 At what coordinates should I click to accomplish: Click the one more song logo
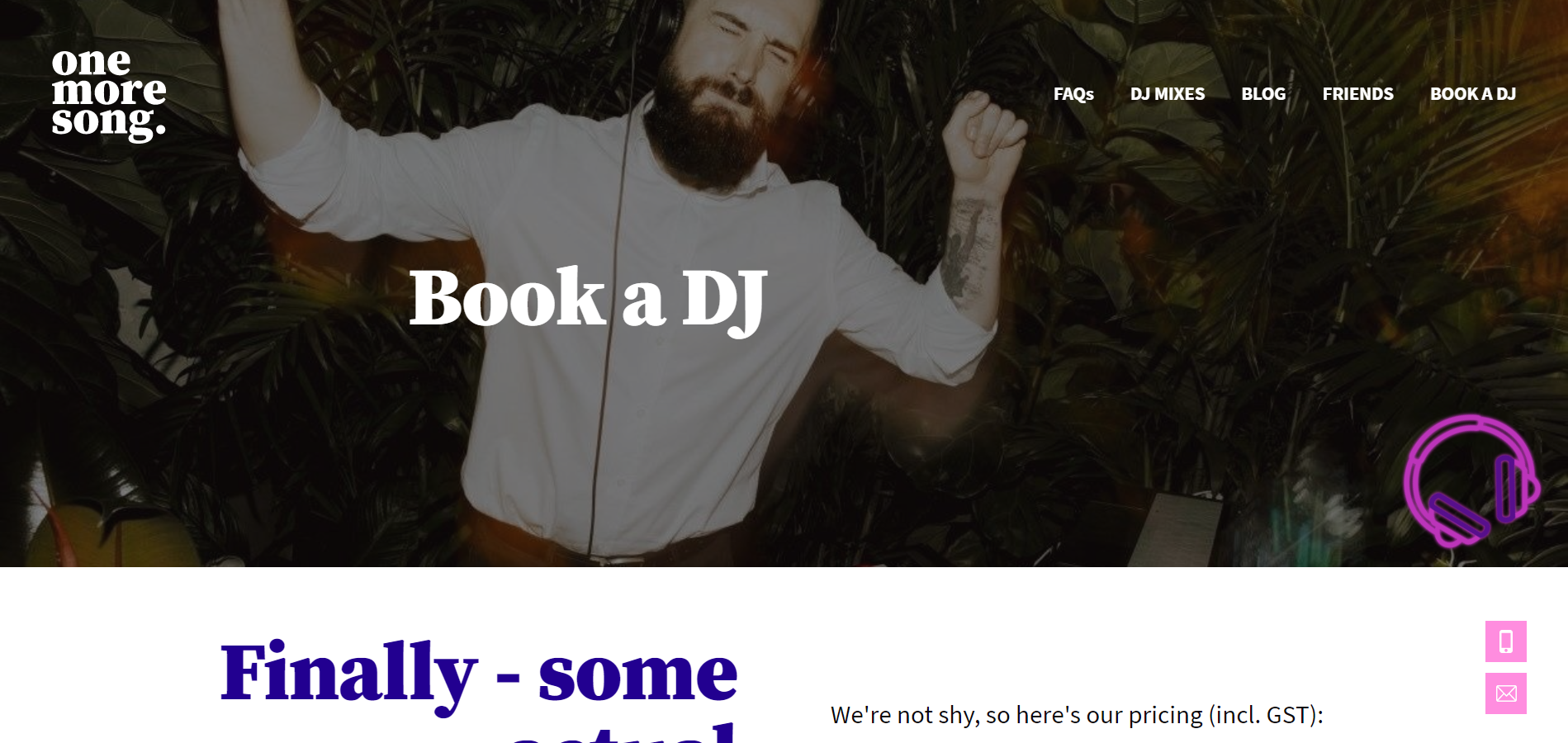[109, 94]
